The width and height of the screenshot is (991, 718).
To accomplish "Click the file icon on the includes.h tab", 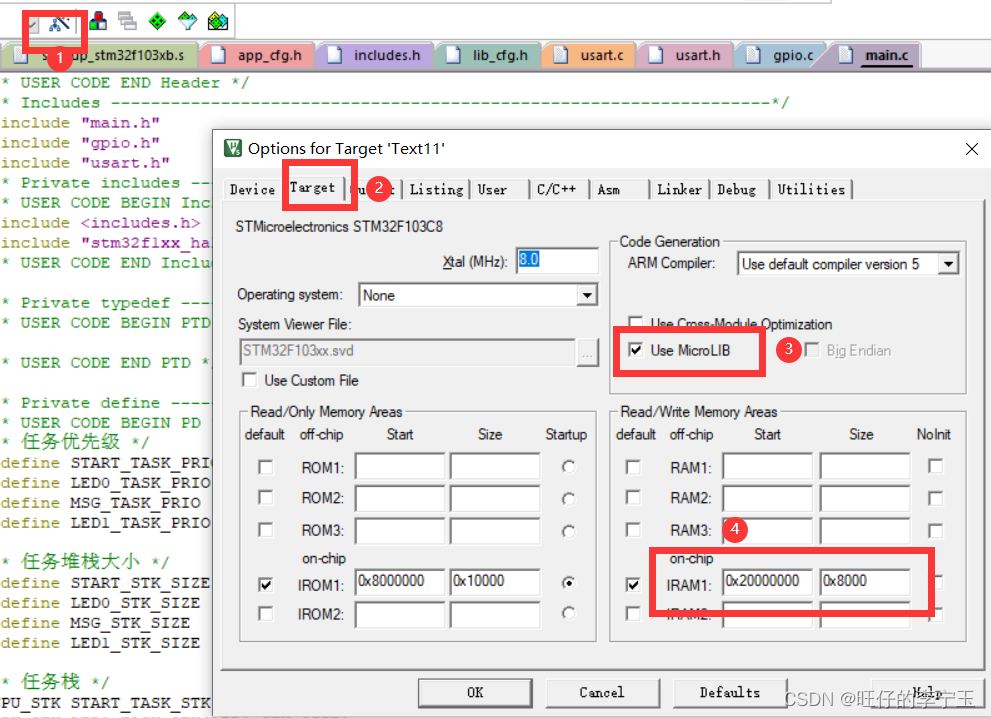I will 334,56.
